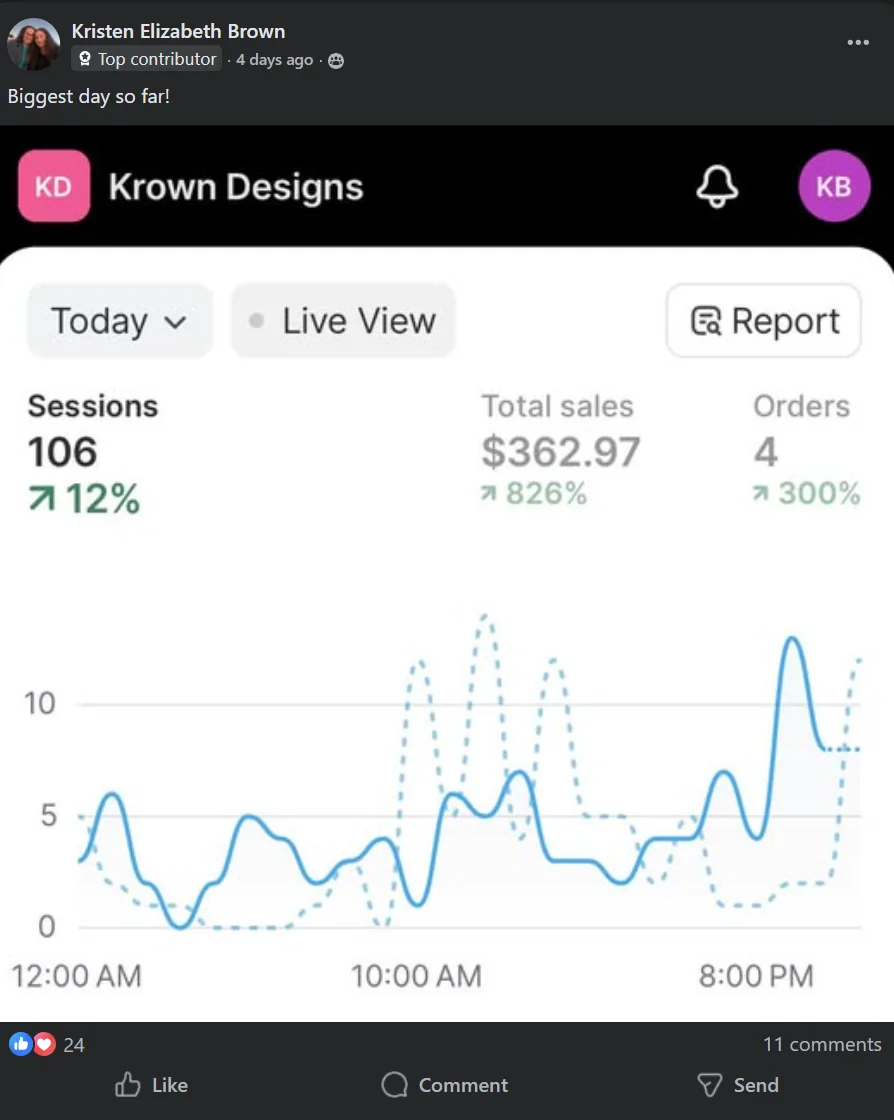Image resolution: width=894 pixels, height=1120 pixels.
Task: Like the post
Action: click(x=151, y=1085)
